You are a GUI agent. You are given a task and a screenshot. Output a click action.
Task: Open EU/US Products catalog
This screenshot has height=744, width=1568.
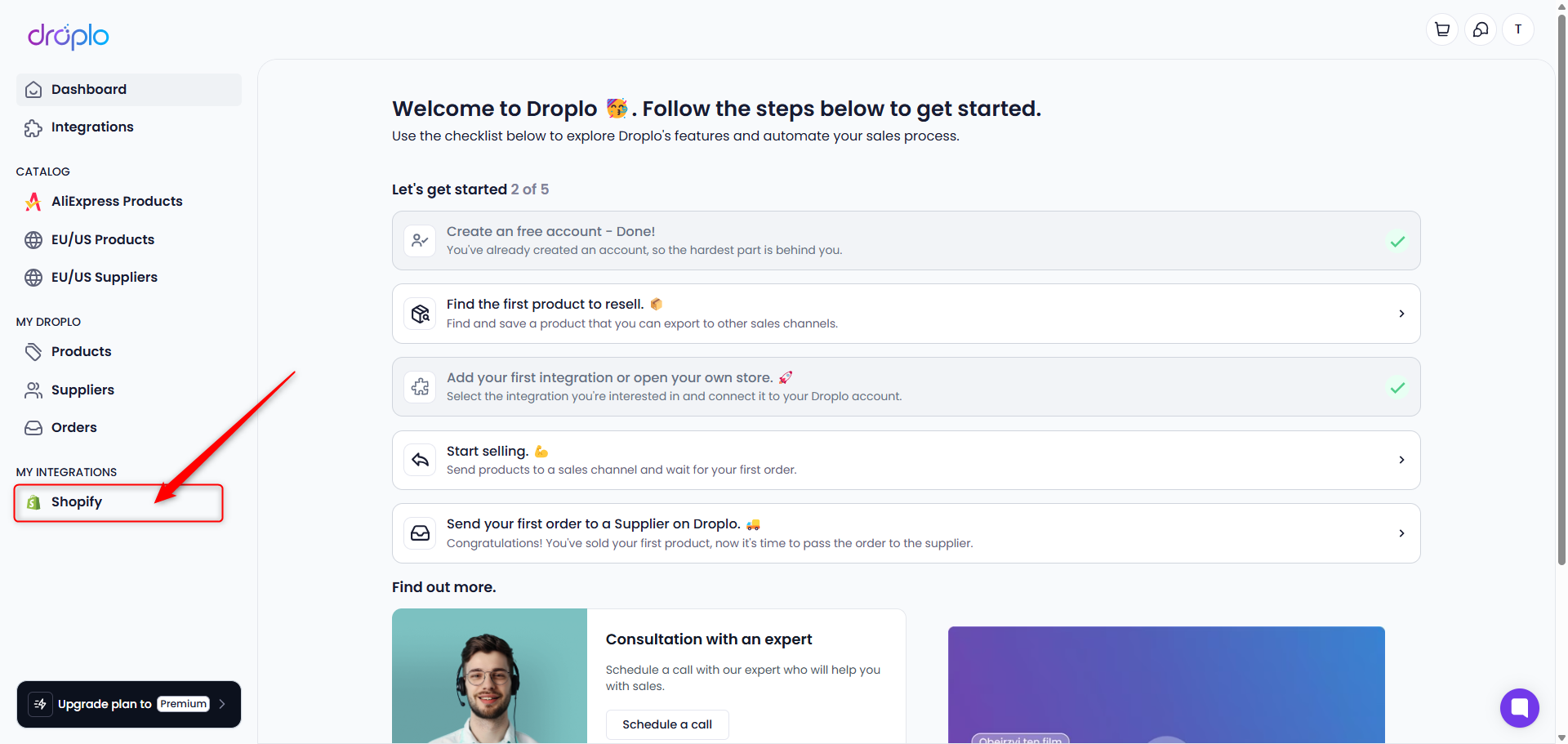[x=129, y=240]
